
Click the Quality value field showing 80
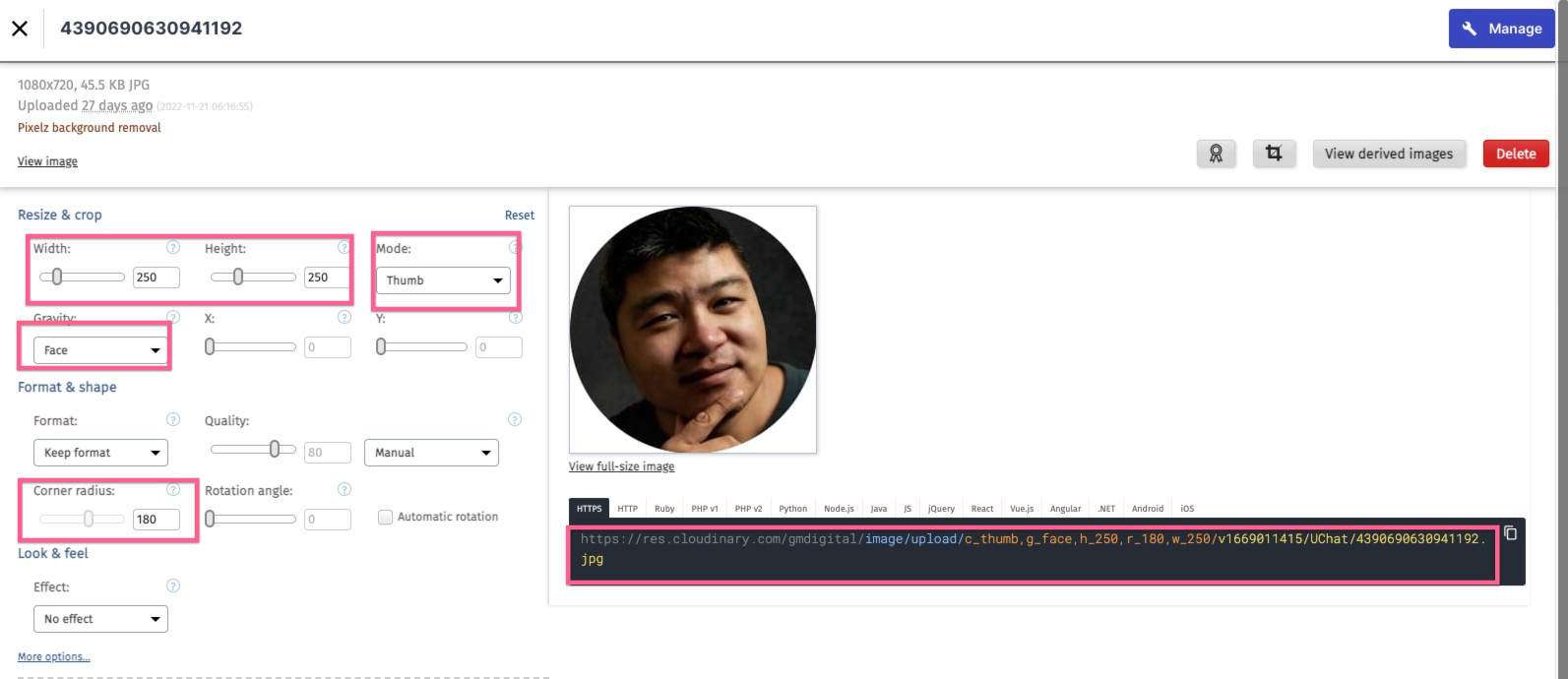click(x=328, y=453)
